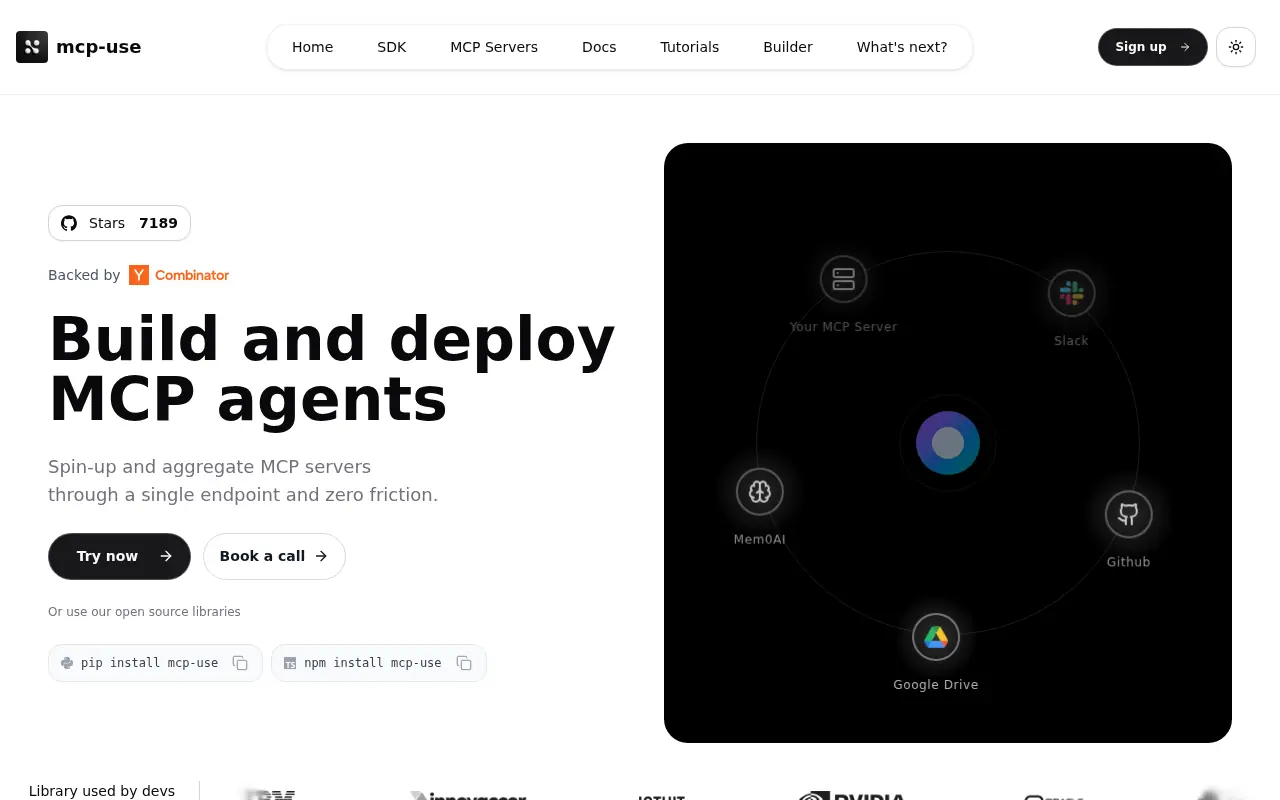This screenshot has width=1280, height=800.
Task: Open the Builder section
Action: tap(788, 46)
